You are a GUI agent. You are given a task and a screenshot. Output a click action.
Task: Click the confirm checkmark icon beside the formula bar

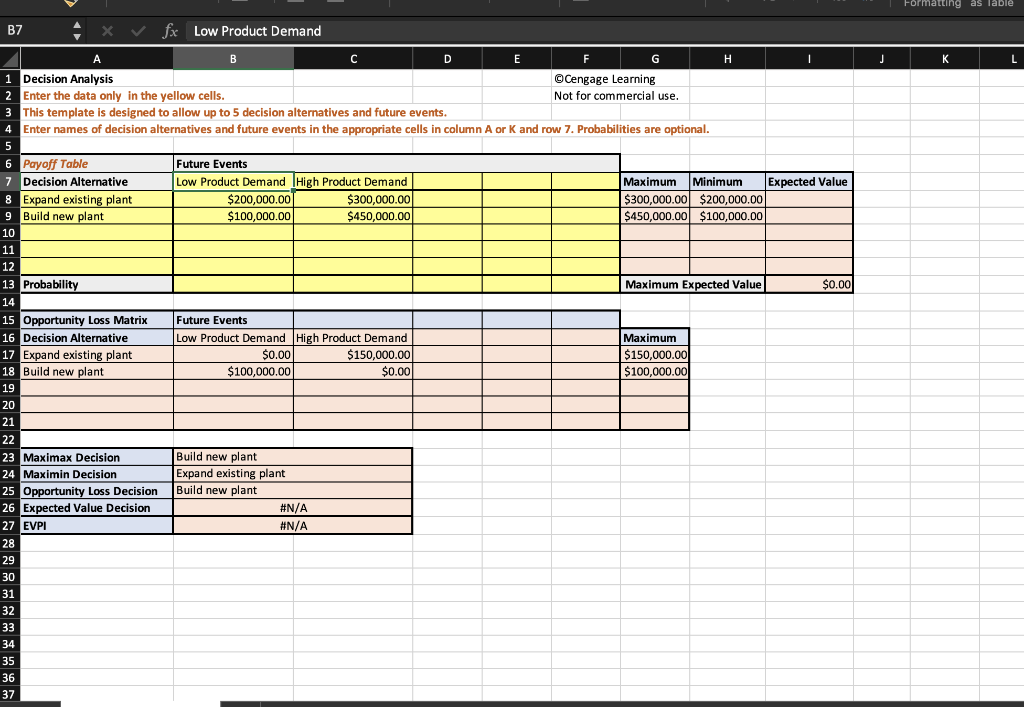tap(137, 31)
